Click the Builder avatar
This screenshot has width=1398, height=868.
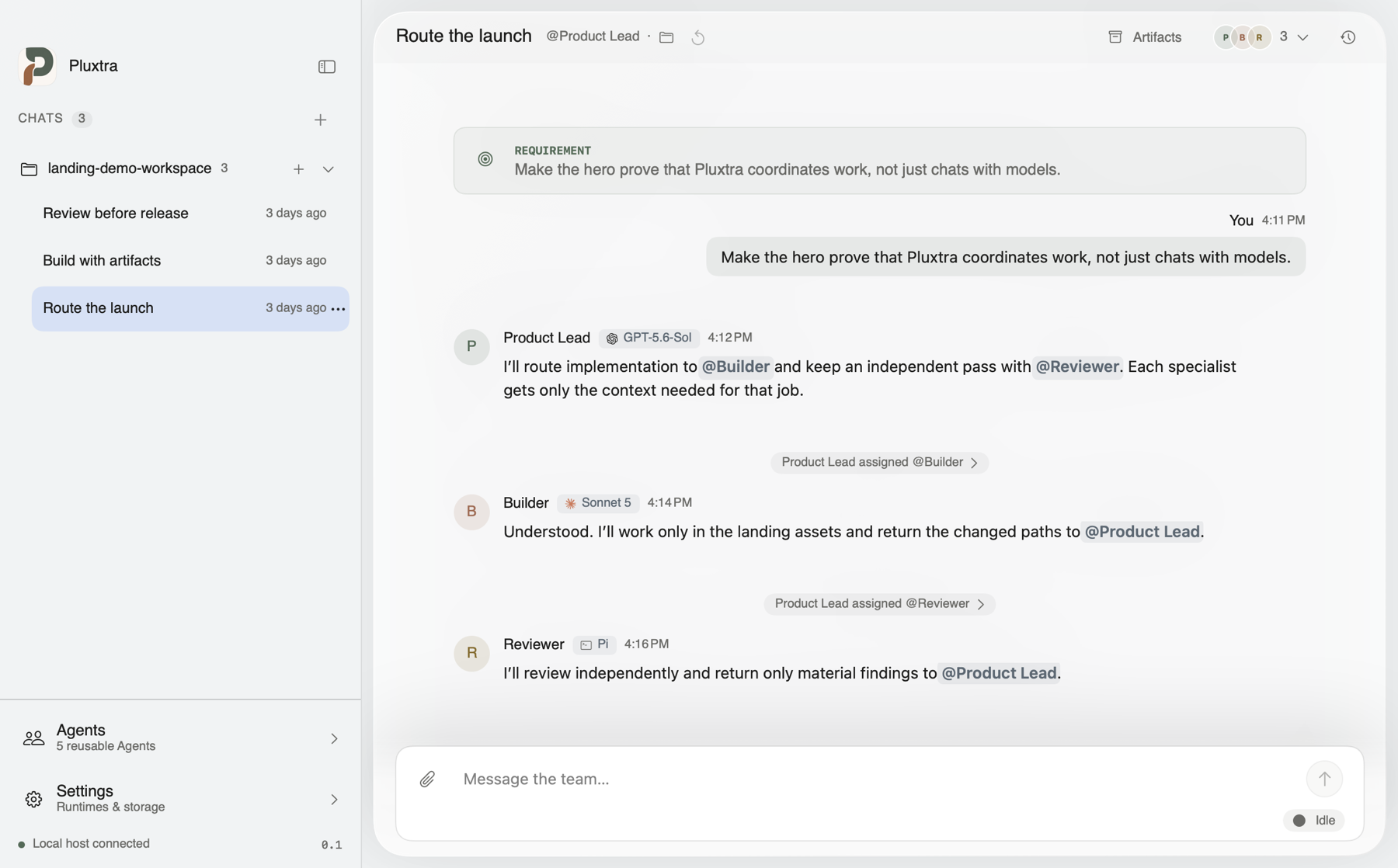click(471, 512)
